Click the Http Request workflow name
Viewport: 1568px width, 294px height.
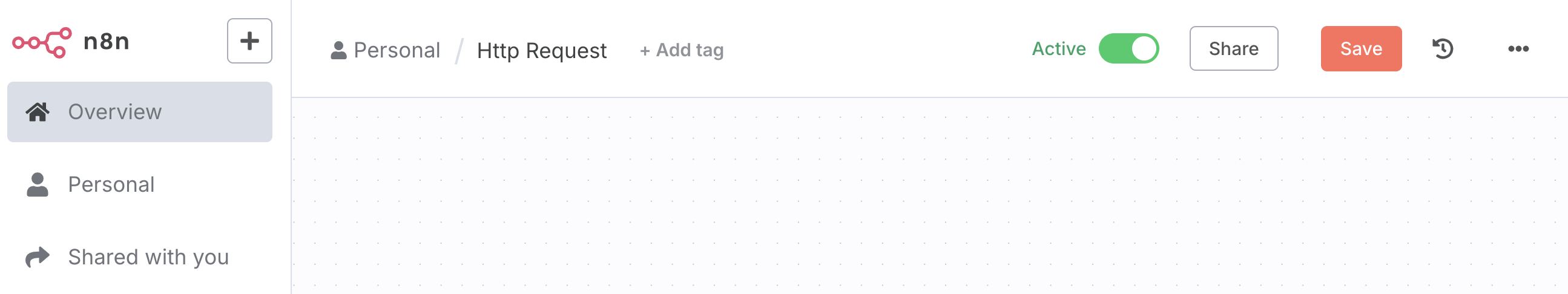(x=541, y=51)
